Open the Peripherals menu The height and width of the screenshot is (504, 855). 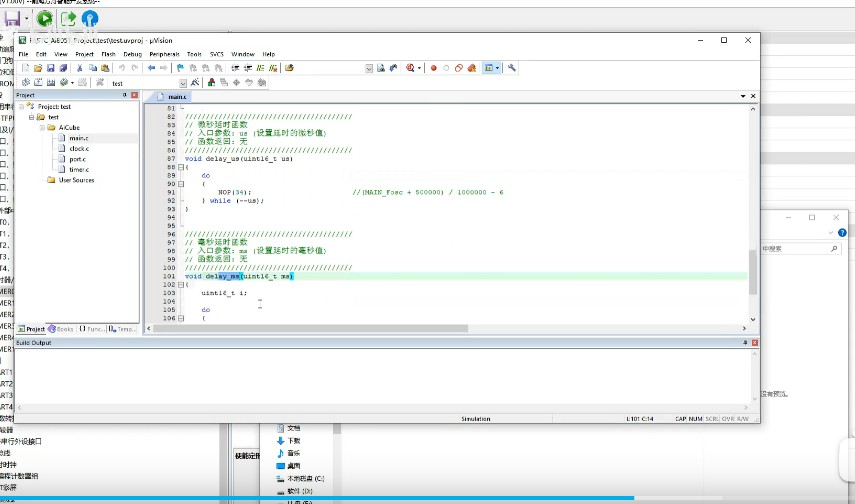point(165,53)
